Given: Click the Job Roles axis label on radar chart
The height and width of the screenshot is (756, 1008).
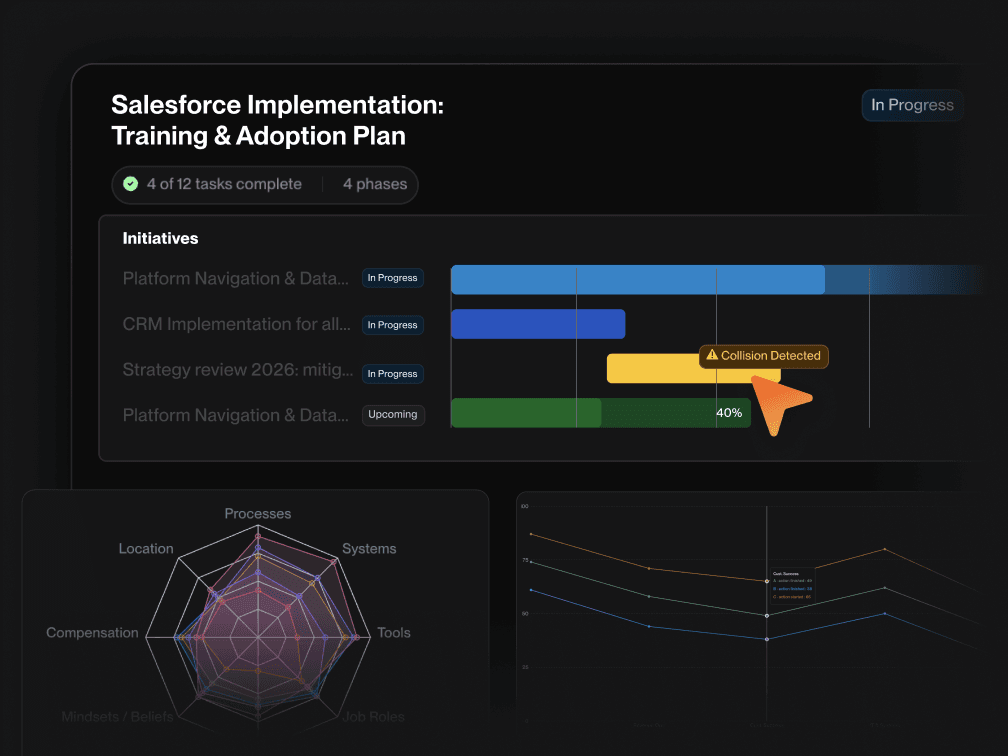Looking at the screenshot, I should [374, 717].
